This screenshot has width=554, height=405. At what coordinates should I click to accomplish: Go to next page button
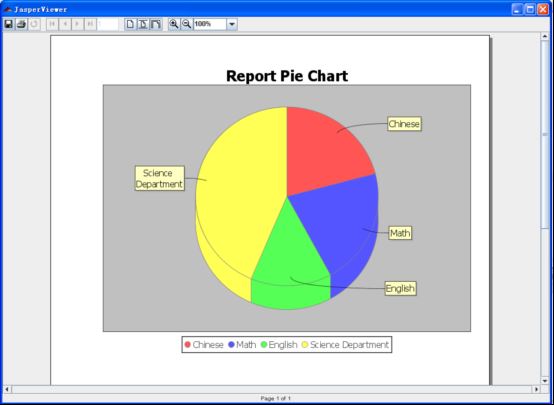click(x=77, y=24)
